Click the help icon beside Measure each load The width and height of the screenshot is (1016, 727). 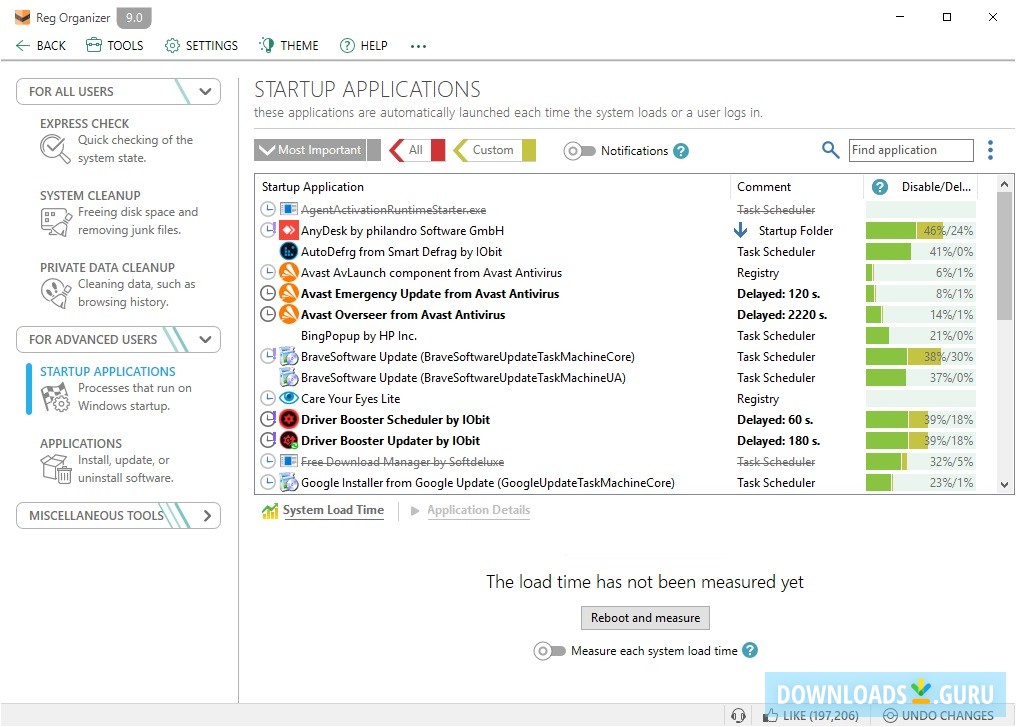(750, 650)
